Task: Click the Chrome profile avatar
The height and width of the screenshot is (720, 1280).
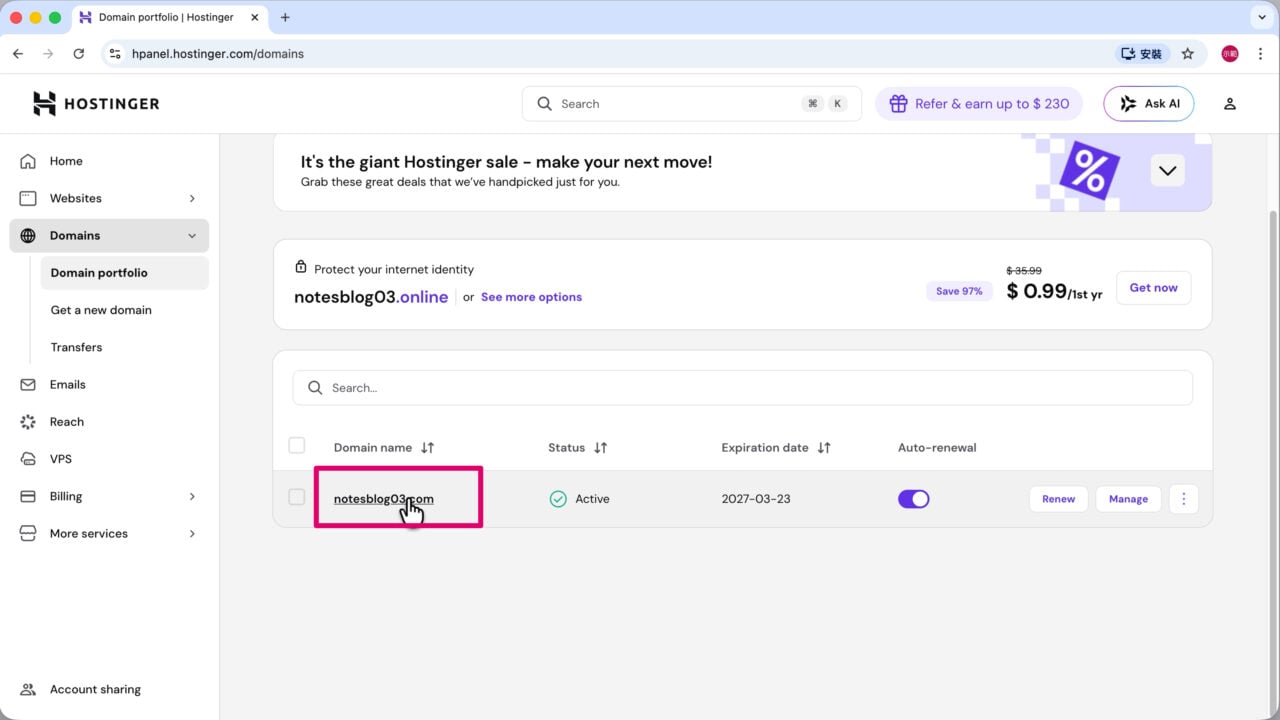Action: [1230, 54]
